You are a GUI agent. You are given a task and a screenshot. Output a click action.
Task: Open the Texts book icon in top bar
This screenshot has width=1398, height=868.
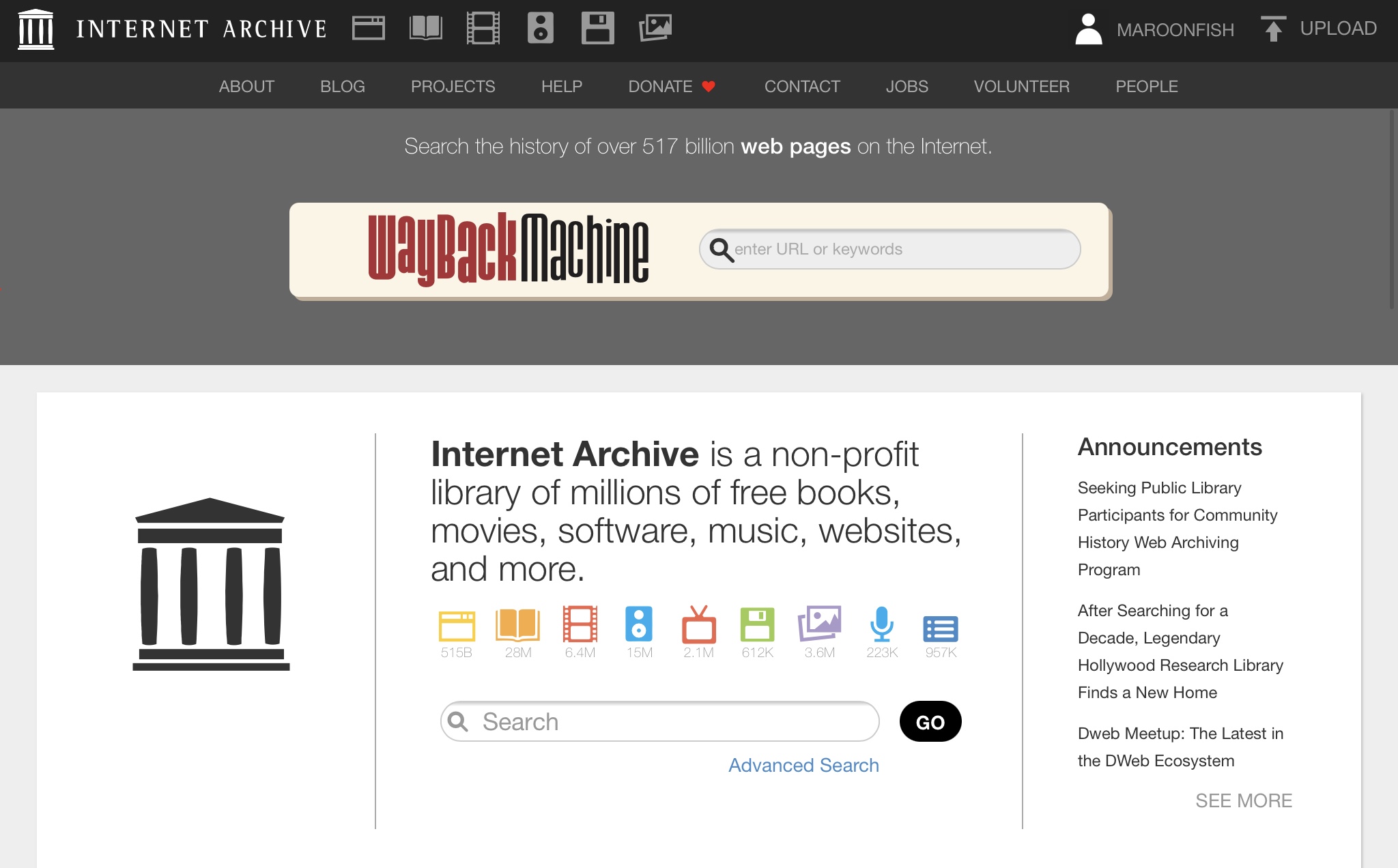click(x=426, y=28)
